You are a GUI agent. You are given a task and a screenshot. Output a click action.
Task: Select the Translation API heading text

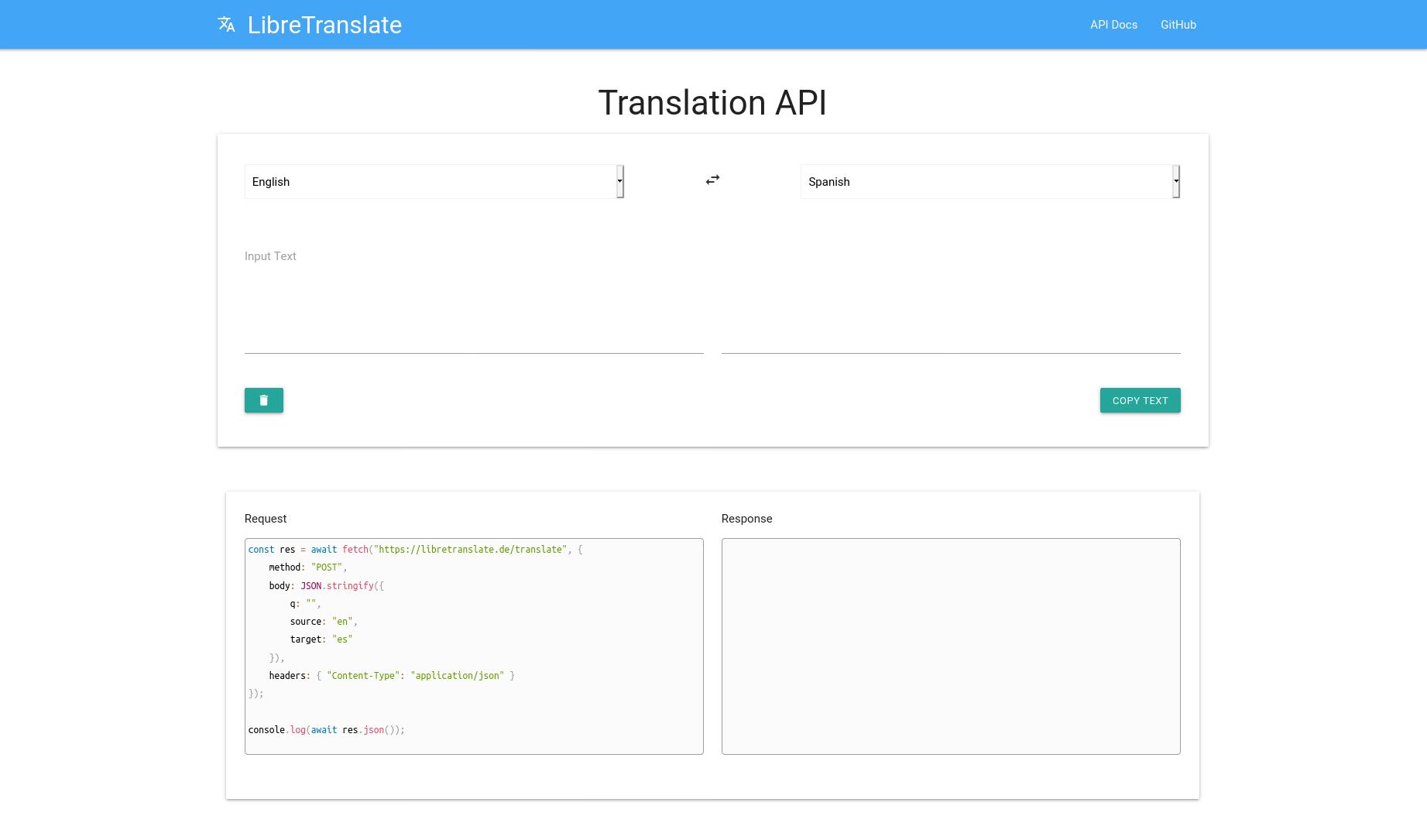712,103
